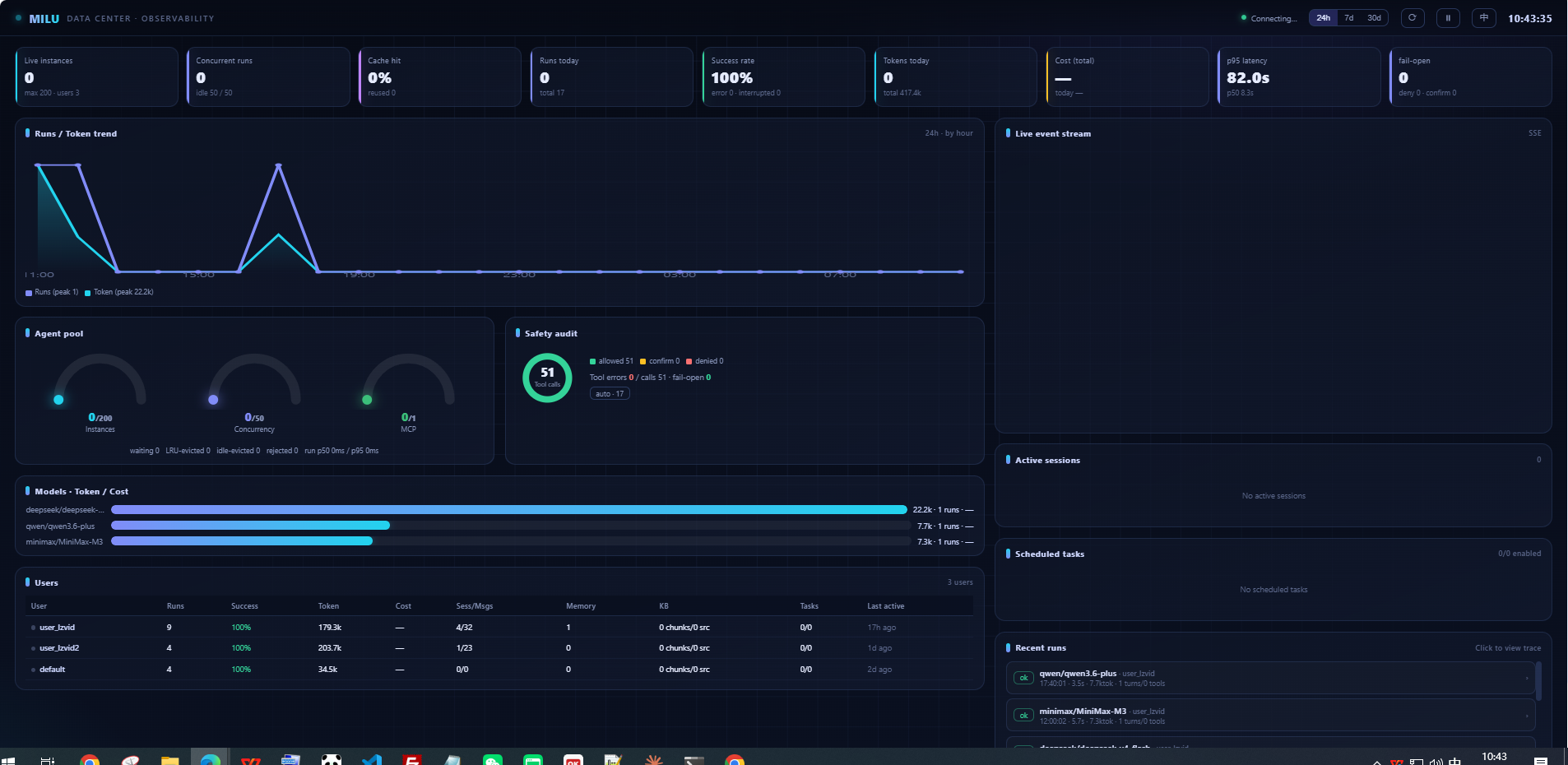Click the yellow confirm 0 legend swatch
The width and height of the screenshot is (1568, 765).
(x=643, y=361)
